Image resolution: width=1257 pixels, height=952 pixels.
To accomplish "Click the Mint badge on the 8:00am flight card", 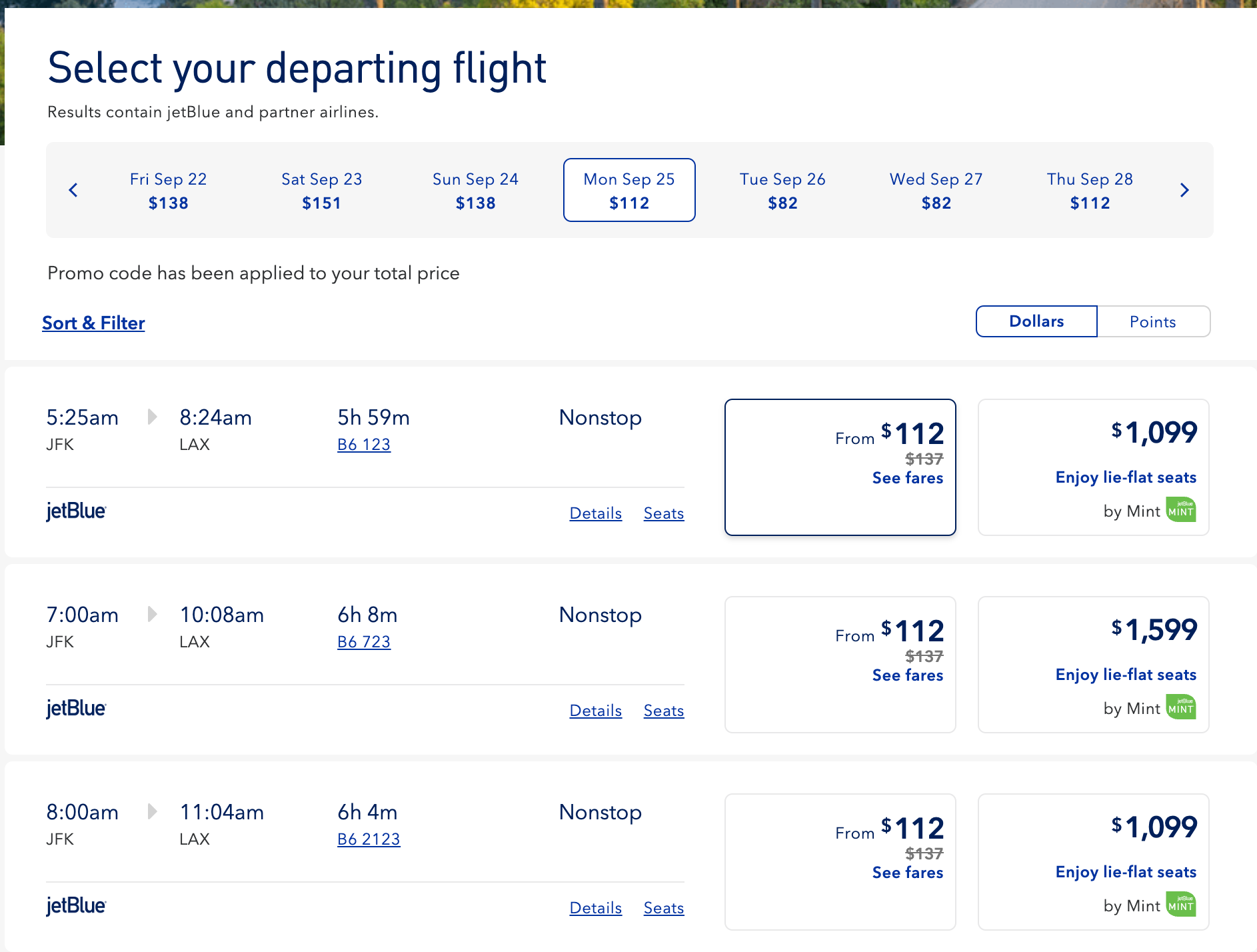I will tap(1180, 905).
